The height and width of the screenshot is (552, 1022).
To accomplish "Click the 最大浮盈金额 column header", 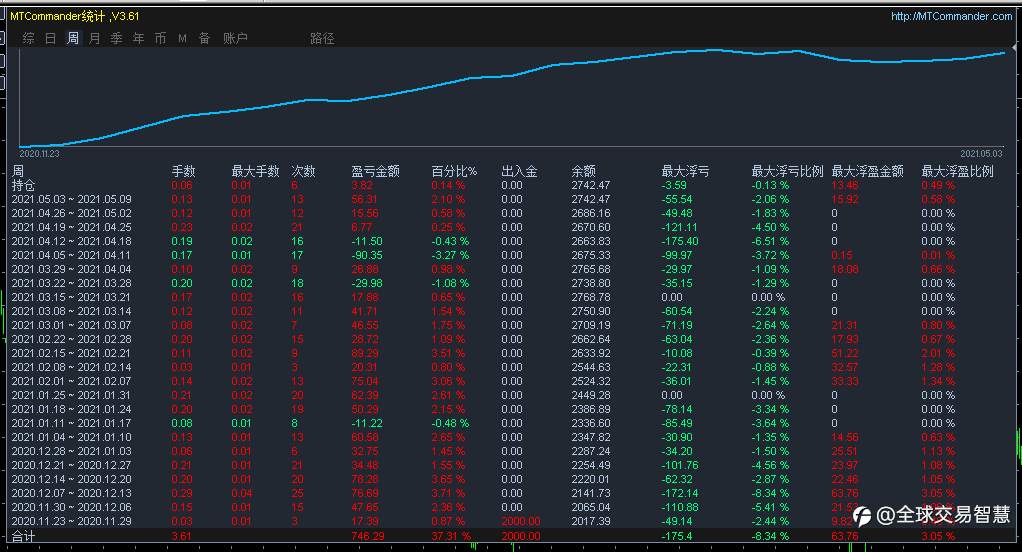I will [x=868, y=171].
